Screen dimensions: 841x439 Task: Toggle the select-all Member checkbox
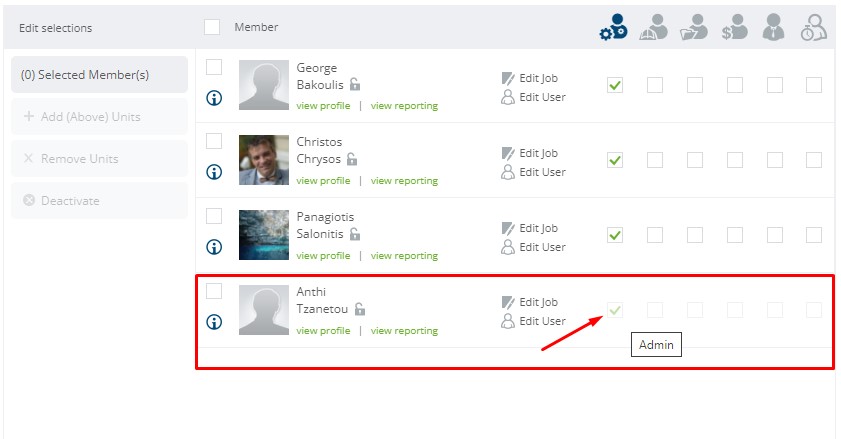coord(212,27)
